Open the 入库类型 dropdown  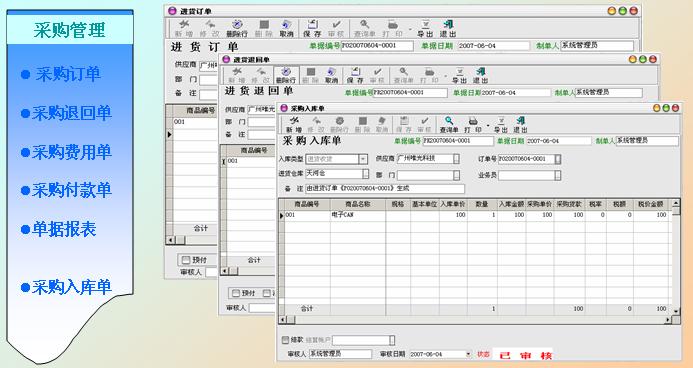click(363, 159)
